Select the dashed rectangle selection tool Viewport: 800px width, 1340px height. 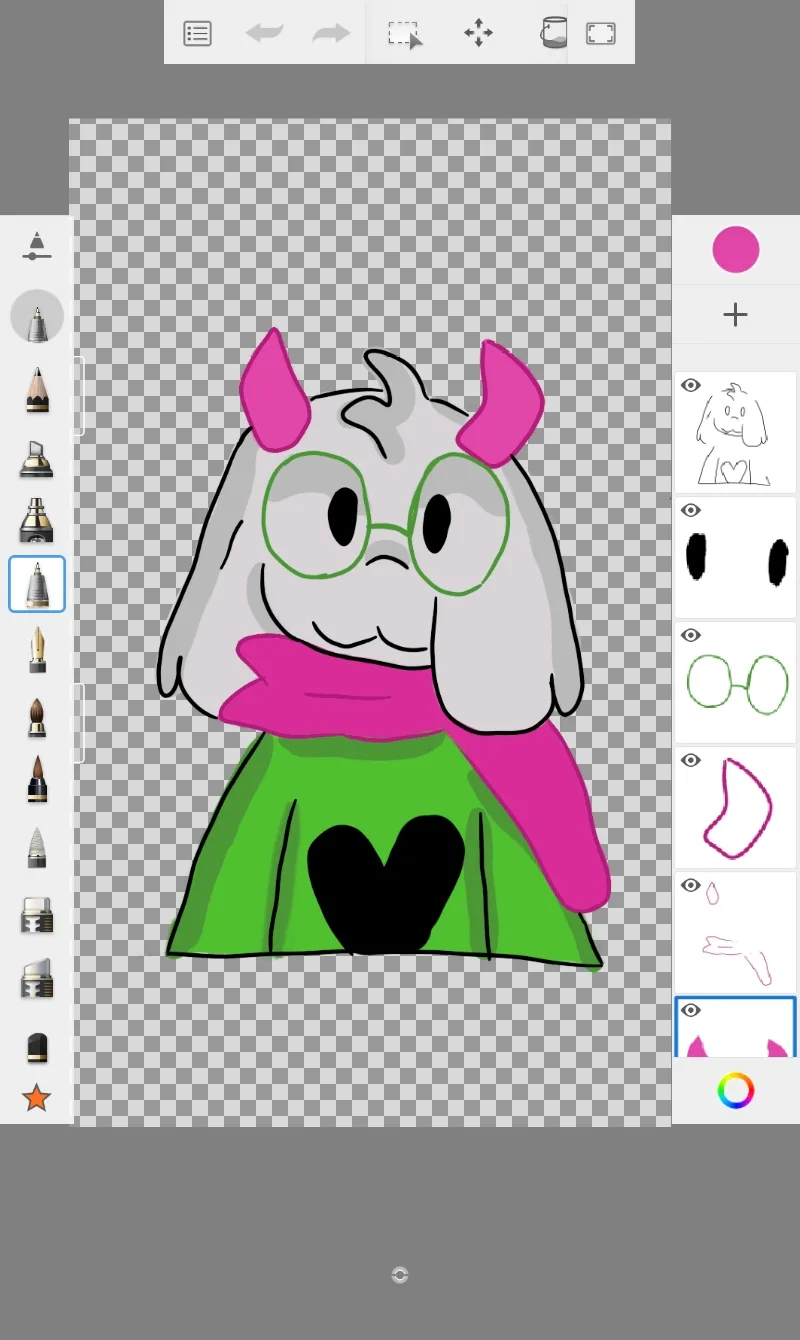point(405,34)
